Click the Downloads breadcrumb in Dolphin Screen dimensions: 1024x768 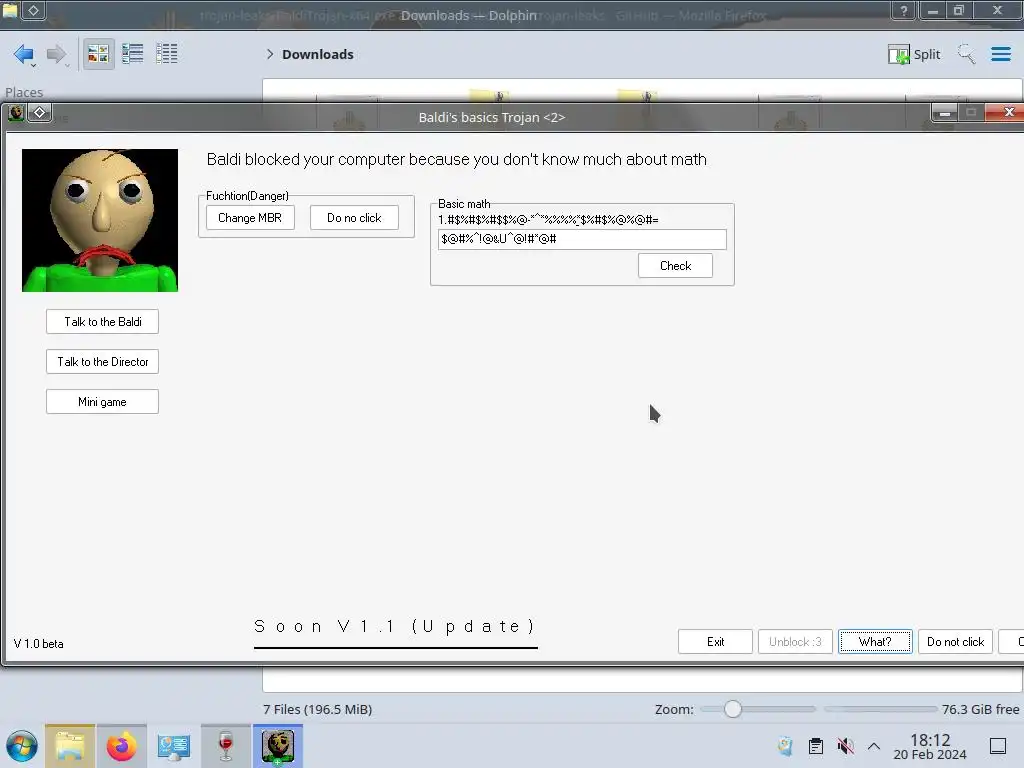tap(317, 54)
